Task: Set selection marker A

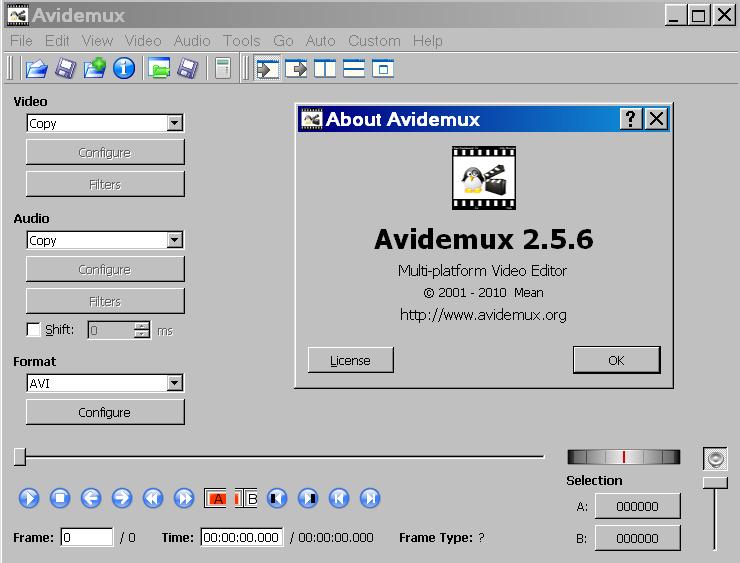Action: [215, 498]
